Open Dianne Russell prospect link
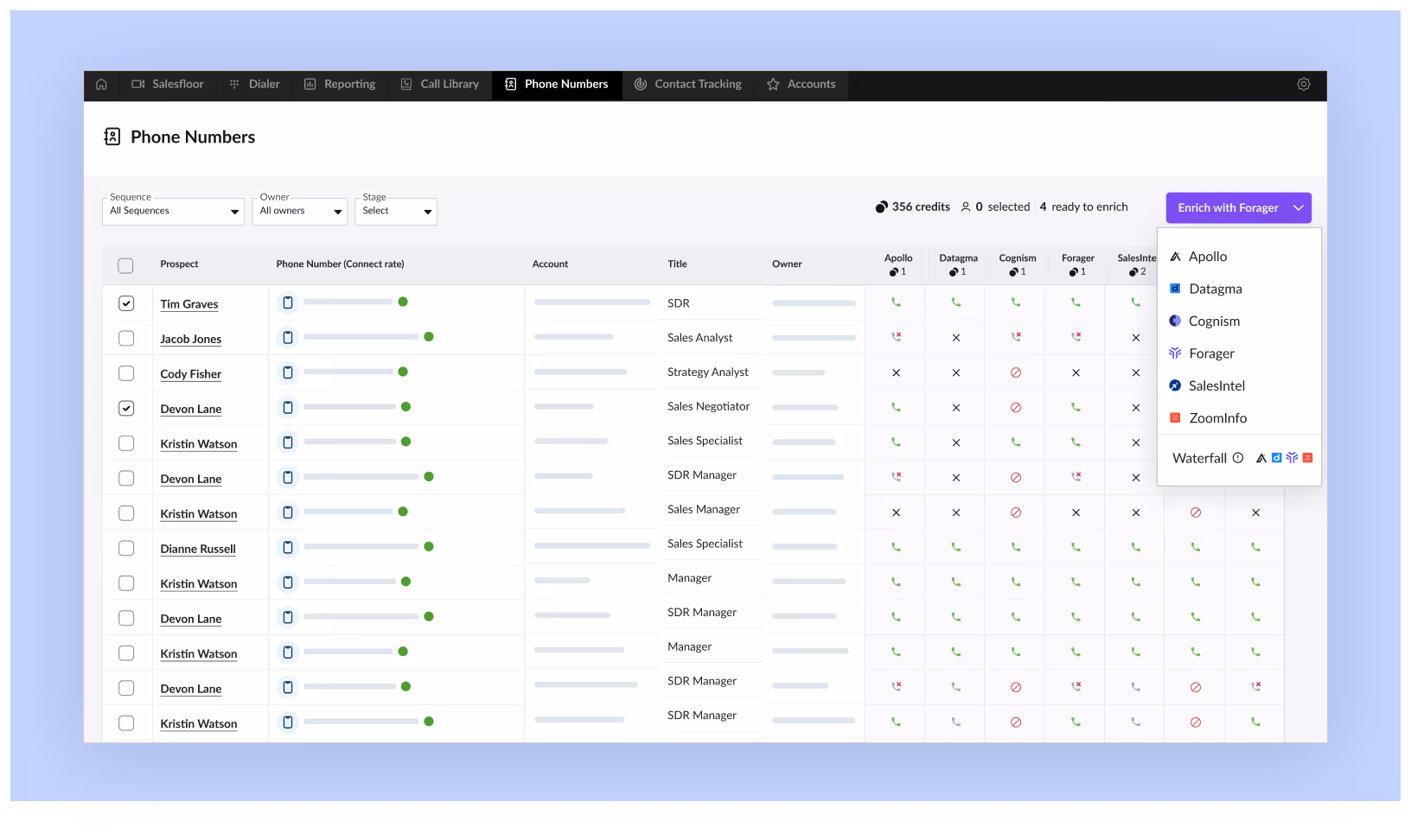 (x=198, y=549)
